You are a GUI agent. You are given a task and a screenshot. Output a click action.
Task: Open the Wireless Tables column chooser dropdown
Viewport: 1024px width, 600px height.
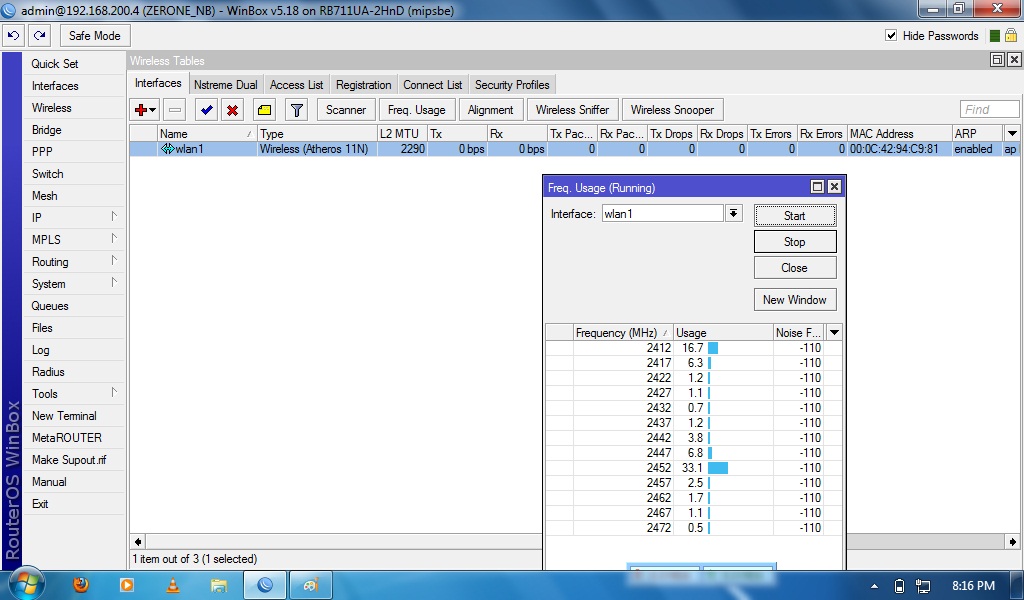tap(1012, 133)
